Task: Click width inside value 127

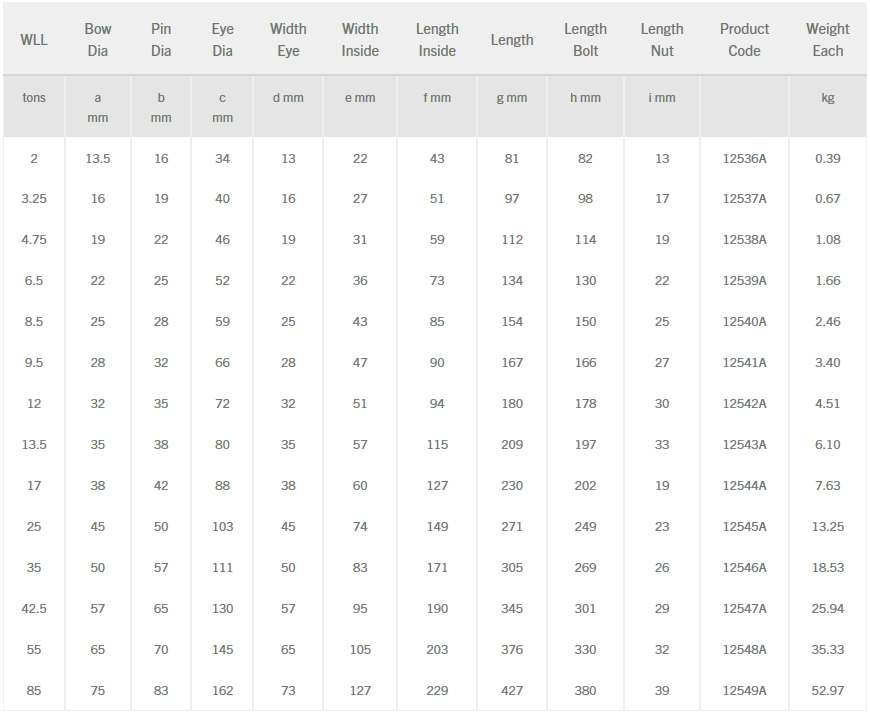Action: (x=360, y=691)
